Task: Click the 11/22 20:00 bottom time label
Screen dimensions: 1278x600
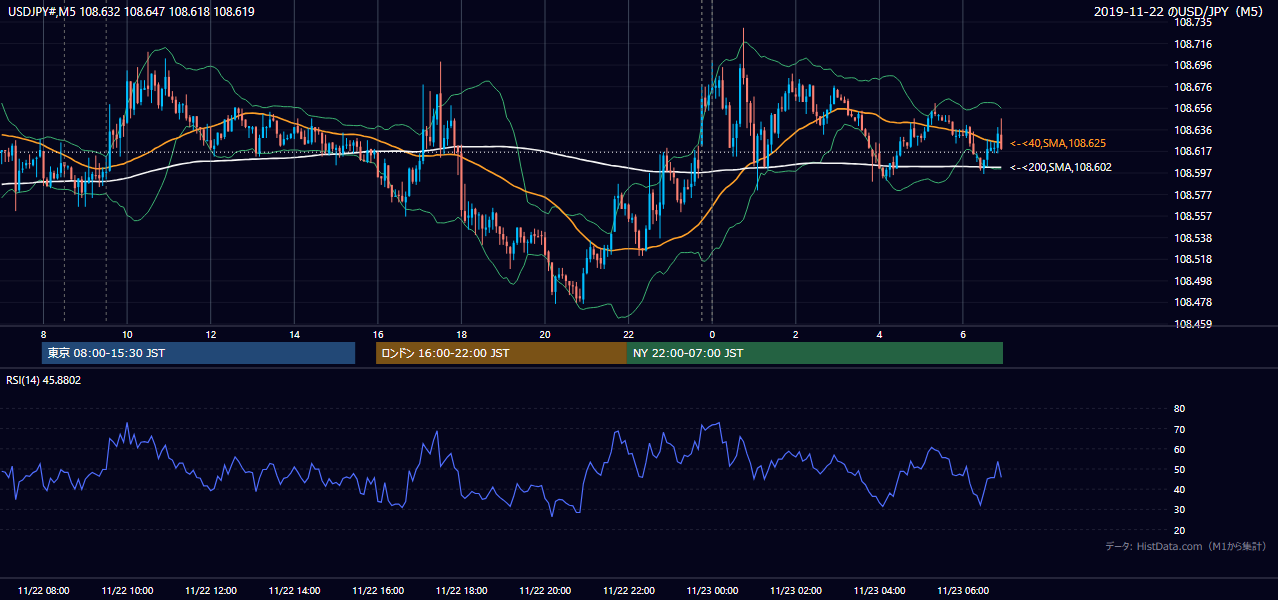Action: click(546, 591)
